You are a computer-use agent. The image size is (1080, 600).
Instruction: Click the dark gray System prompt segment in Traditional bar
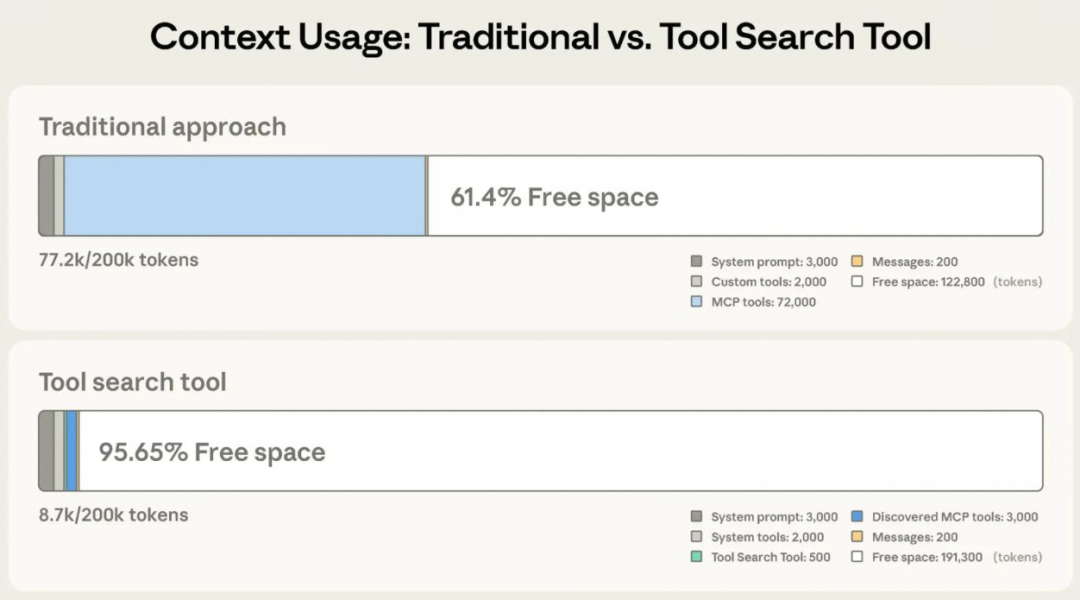[x=46, y=196]
